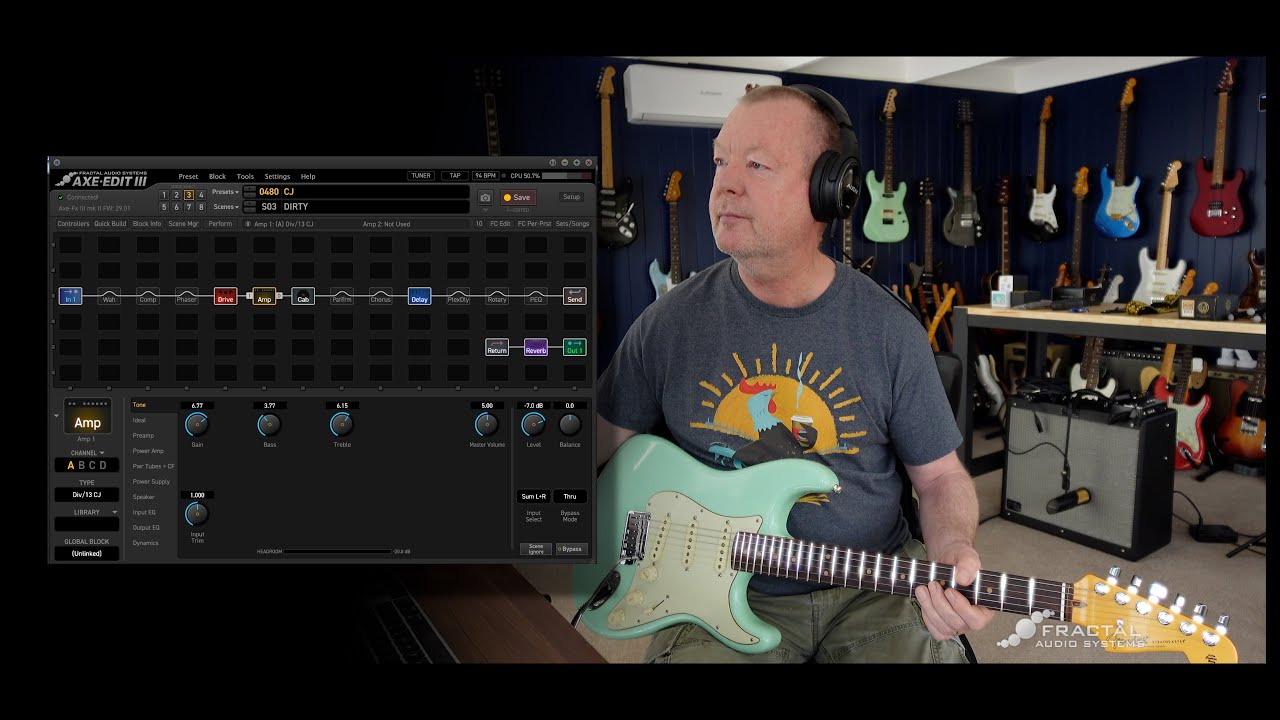Click the Bass knob
Image resolution: width=1280 pixels, height=720 pixels.
(269, 425)
